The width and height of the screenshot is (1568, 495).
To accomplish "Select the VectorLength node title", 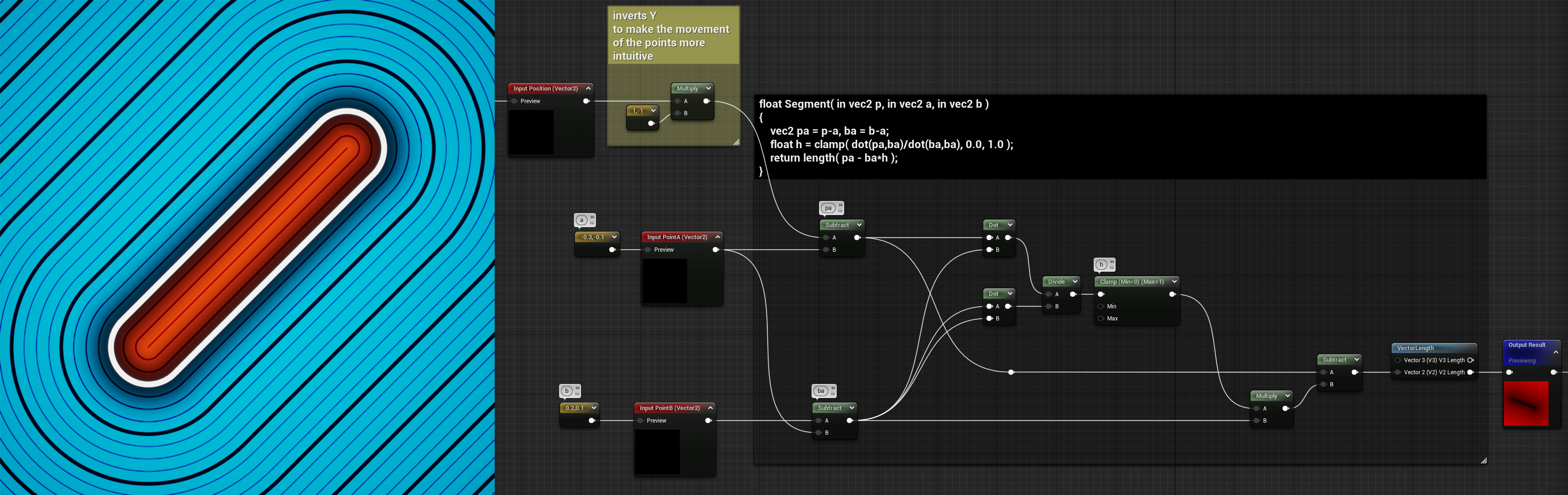I will coord(1416,348).
